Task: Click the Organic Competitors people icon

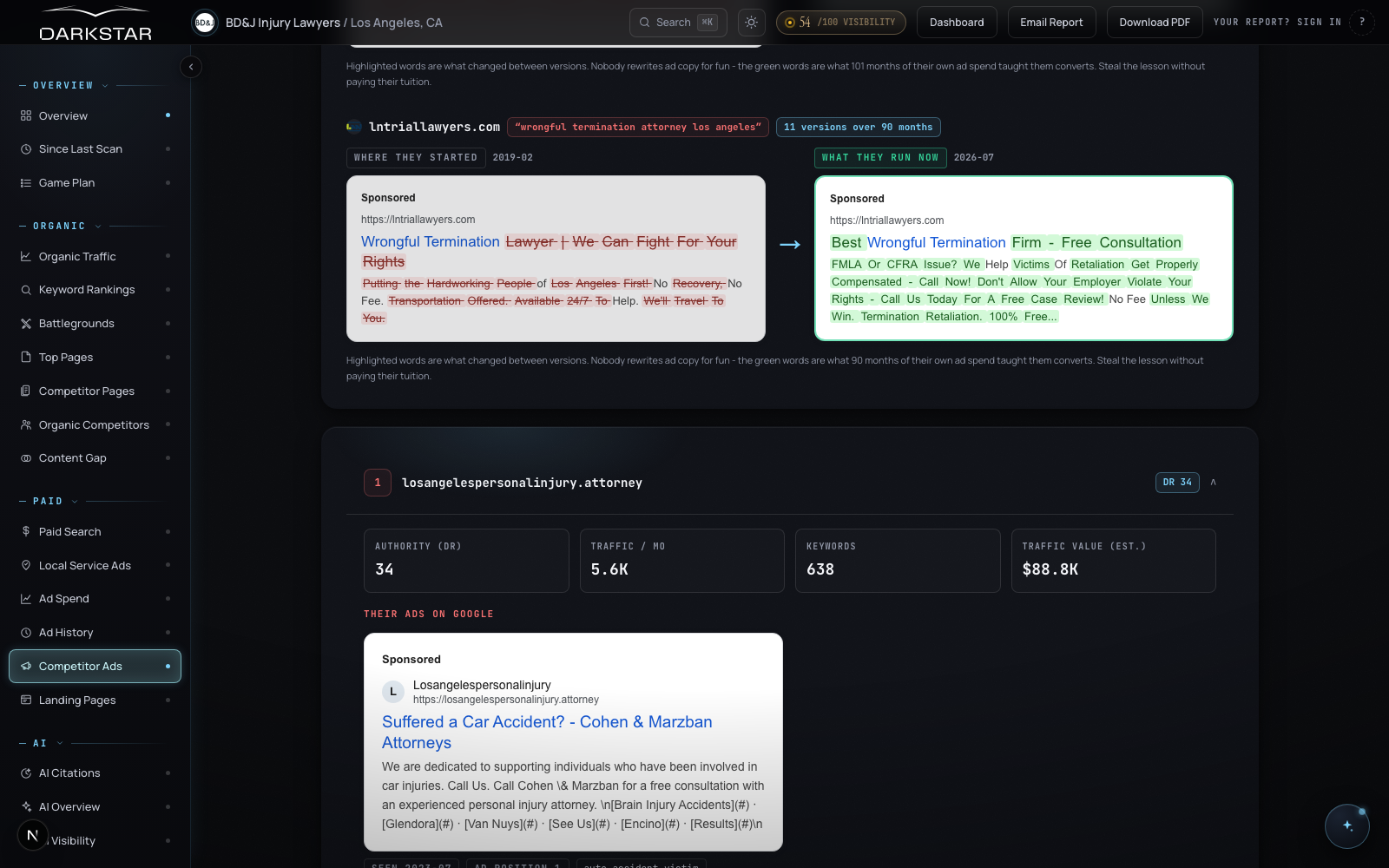Action: coord(26,424)
